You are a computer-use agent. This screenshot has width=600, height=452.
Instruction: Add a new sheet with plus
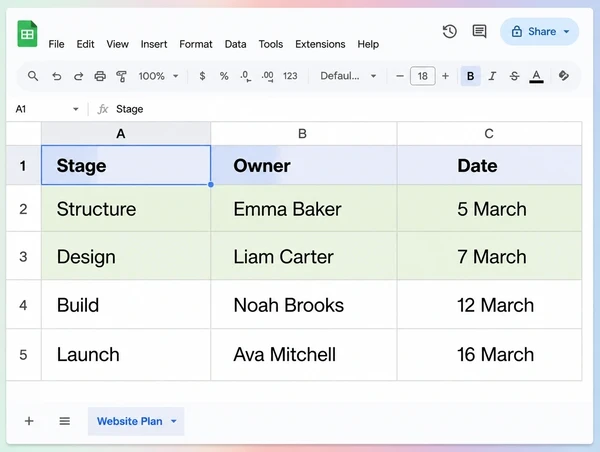pyautogui.click(x=29, y=421)
